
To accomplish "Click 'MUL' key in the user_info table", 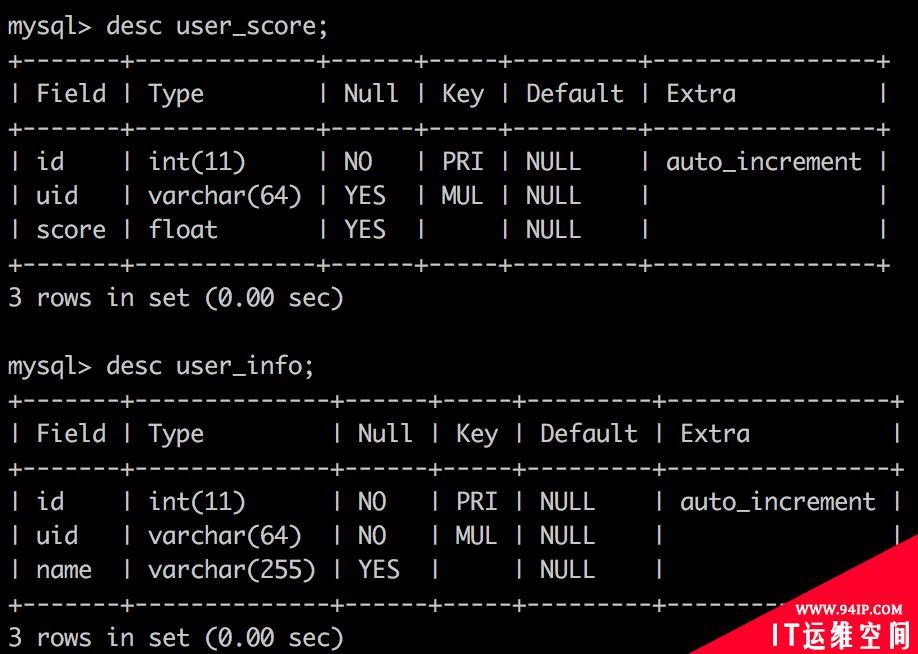I will click(x=477, y=536).
